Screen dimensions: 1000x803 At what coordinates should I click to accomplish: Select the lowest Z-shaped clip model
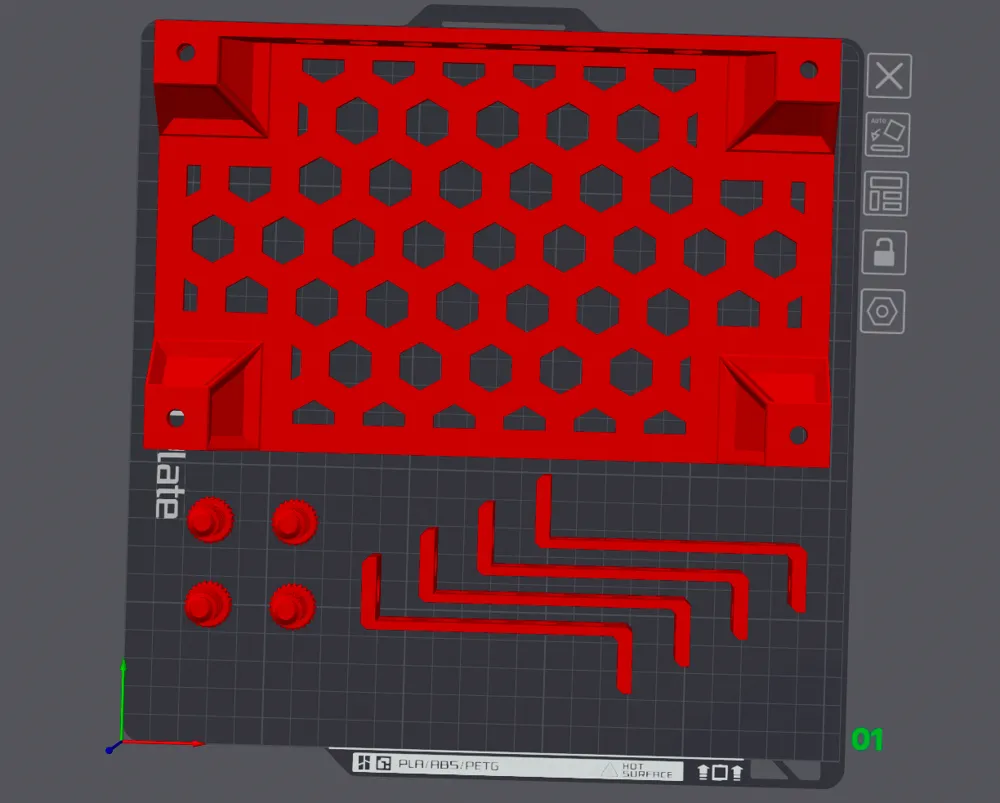(497, 625)
